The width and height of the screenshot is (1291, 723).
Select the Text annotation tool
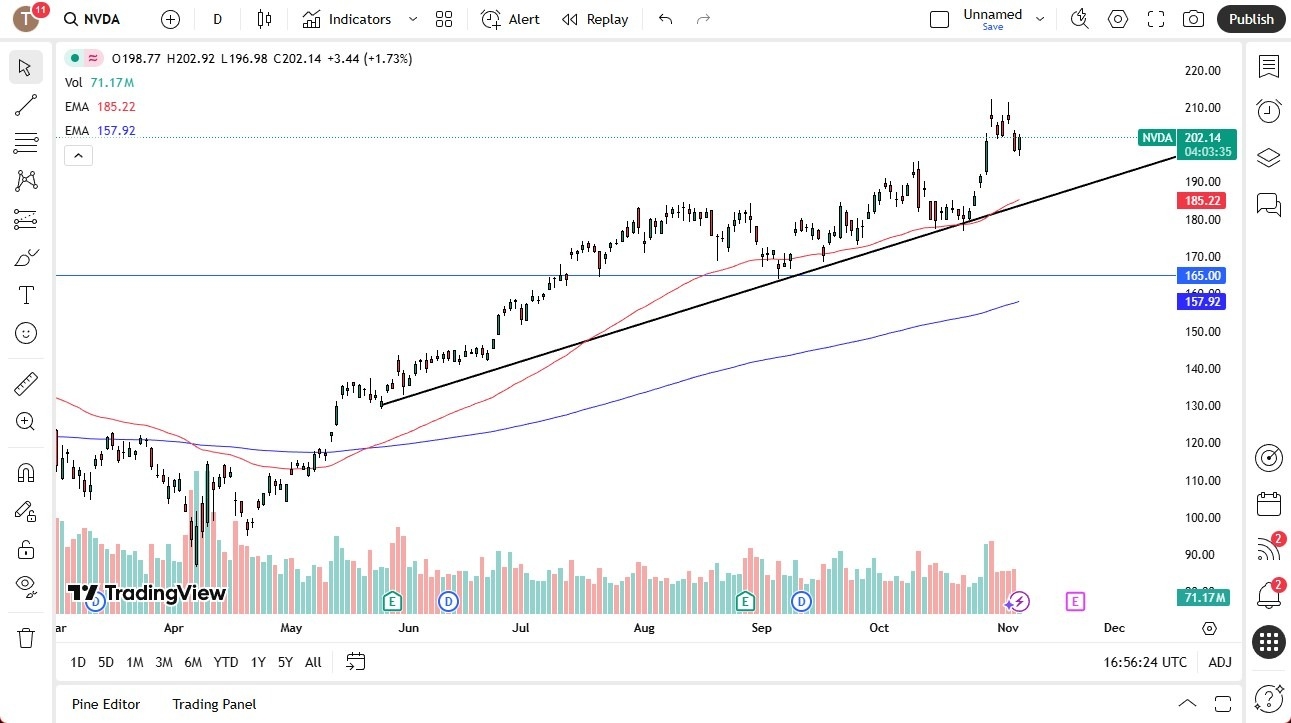tap(25, 295)
